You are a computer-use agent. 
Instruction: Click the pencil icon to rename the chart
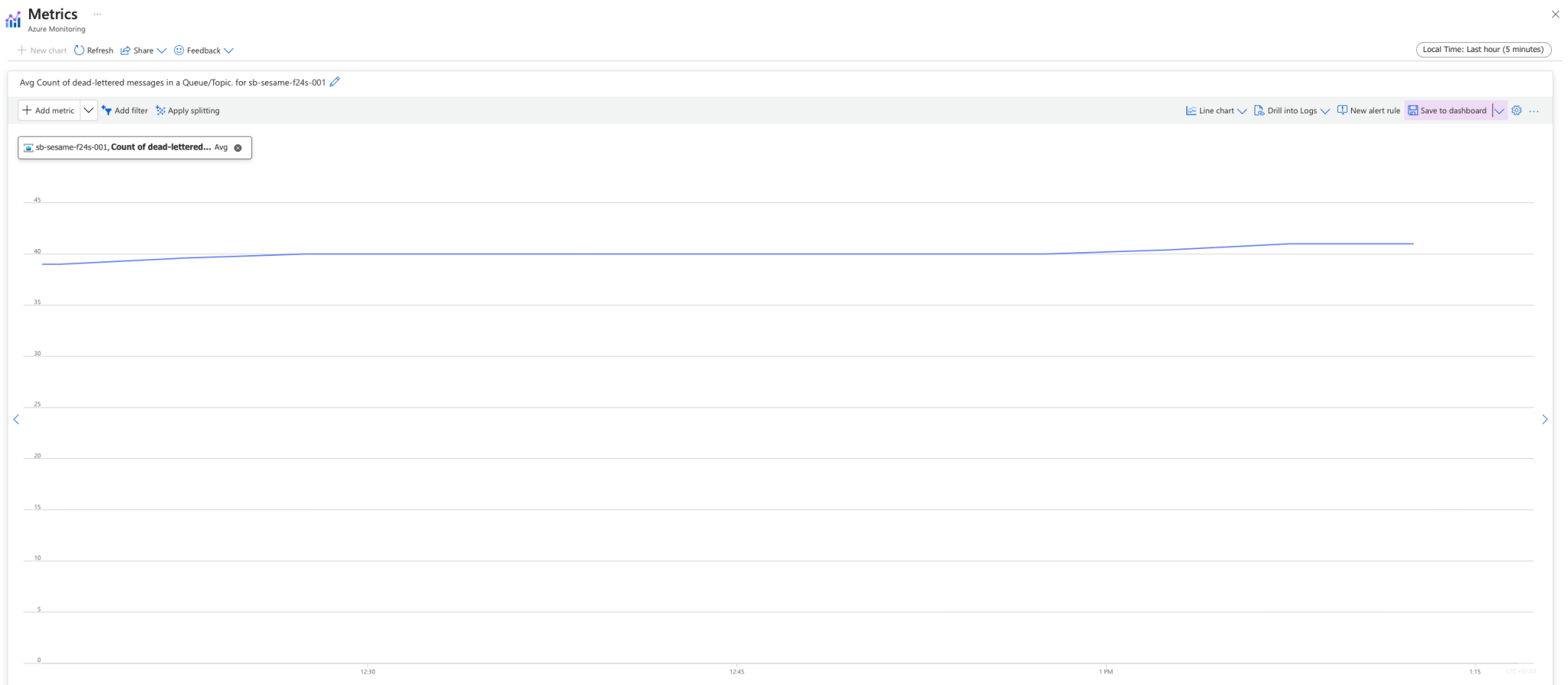[333, 81]
